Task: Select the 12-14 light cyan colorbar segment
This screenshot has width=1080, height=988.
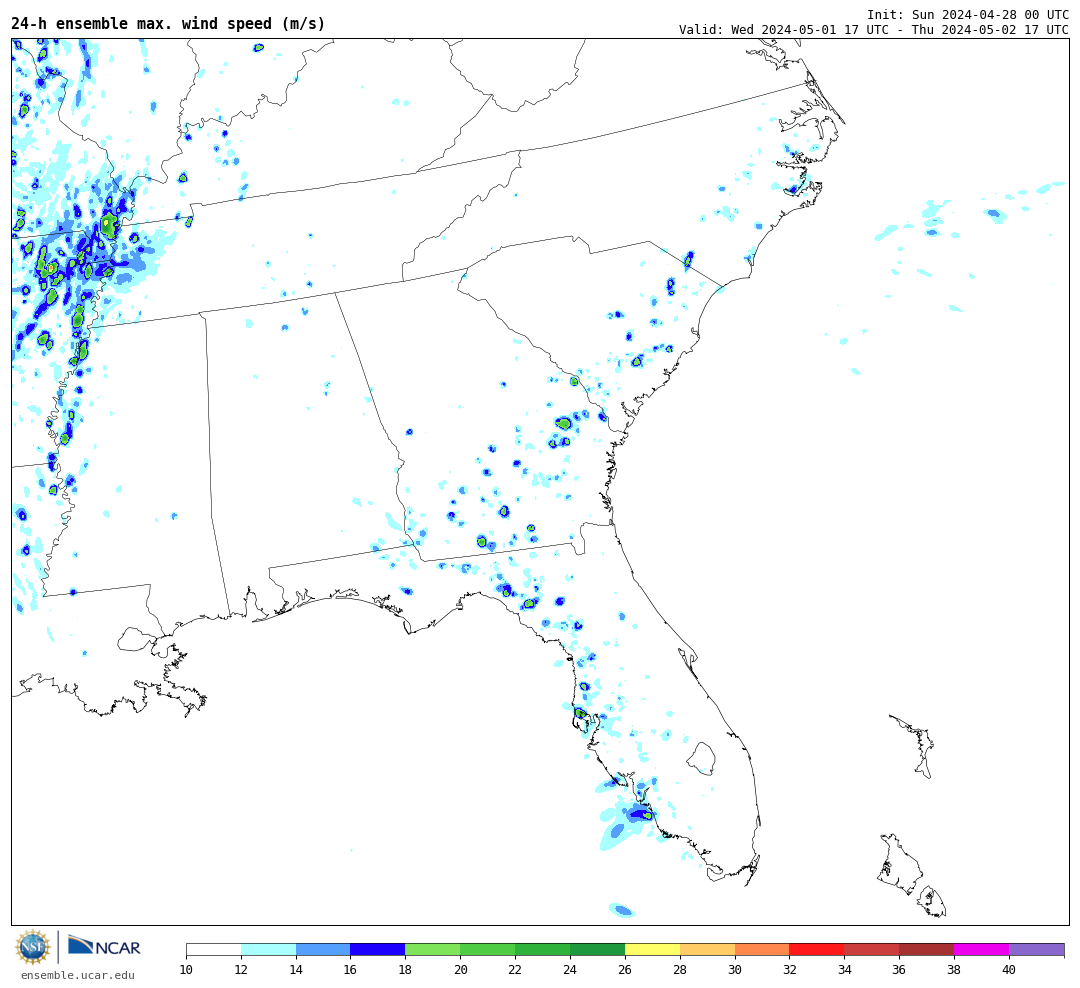Action: pos(269,950)
